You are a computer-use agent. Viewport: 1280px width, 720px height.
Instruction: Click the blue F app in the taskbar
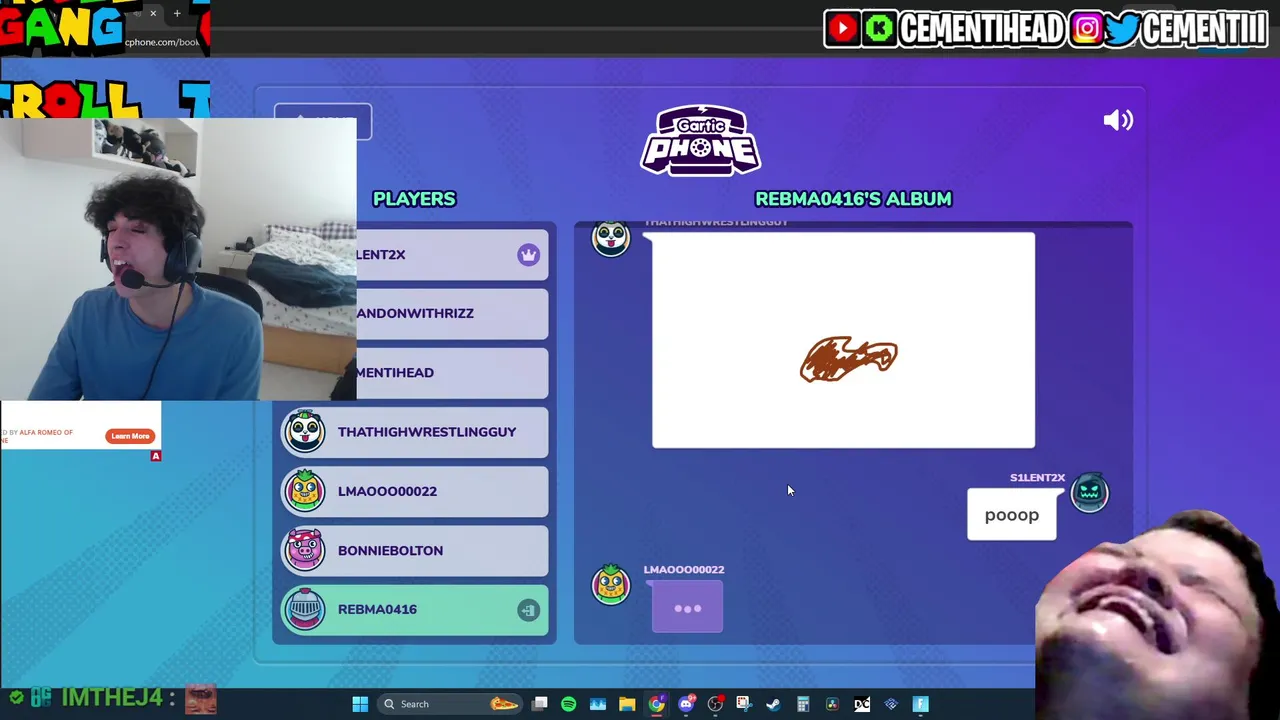tap(920, 704)
